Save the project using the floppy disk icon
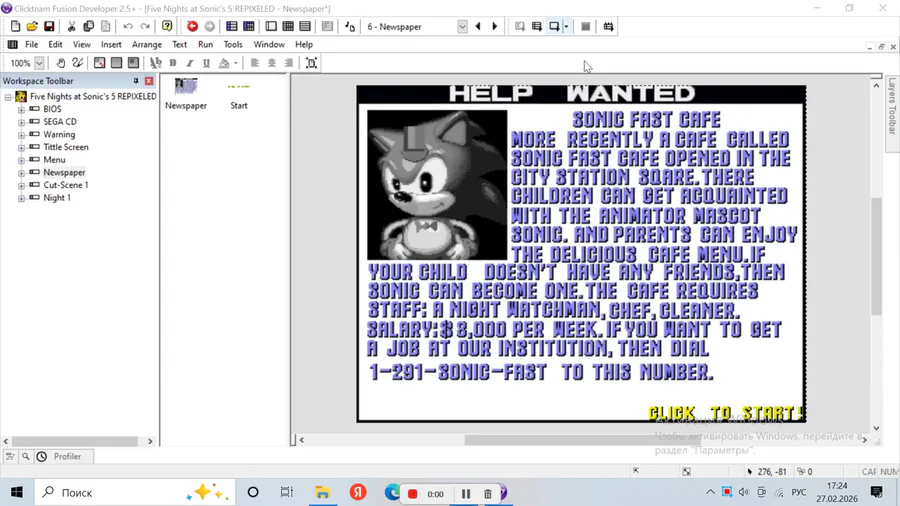 click(49, 26)
